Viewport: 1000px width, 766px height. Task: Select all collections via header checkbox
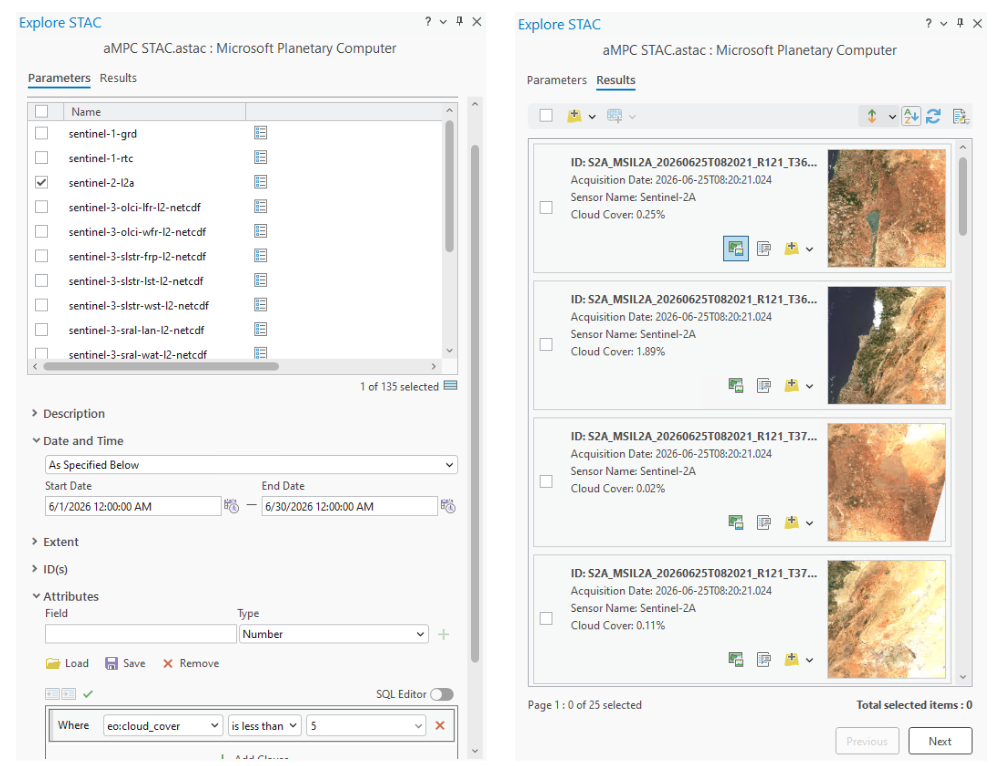coord(41,111)
